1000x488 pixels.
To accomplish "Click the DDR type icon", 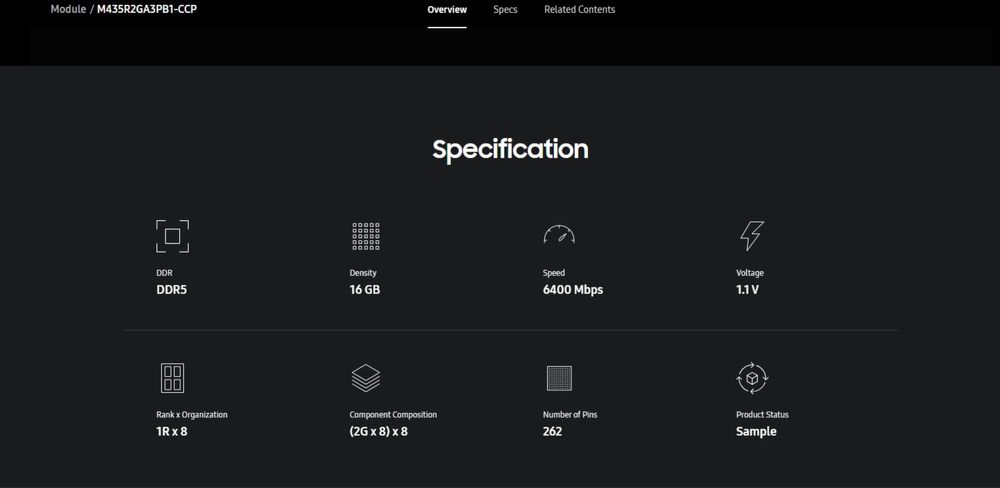I will point(172,236).
